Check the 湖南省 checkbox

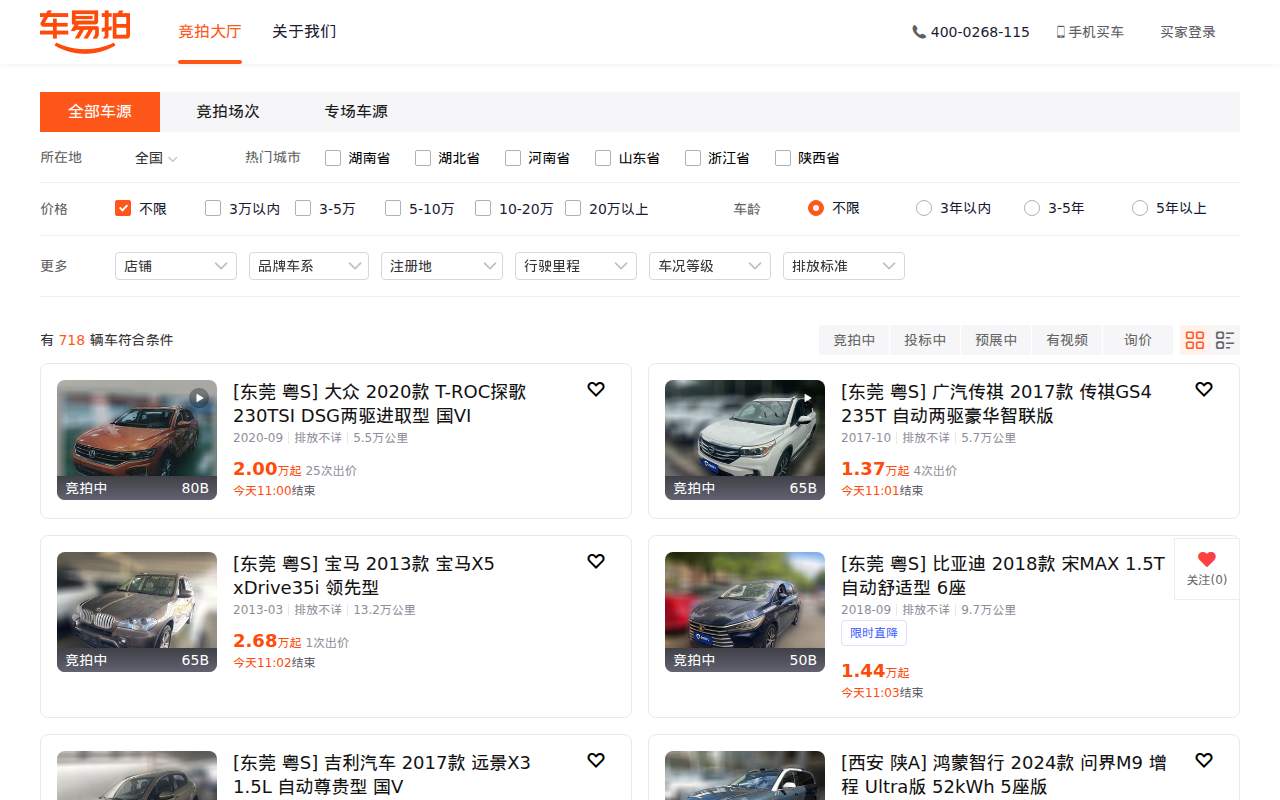(x=333, y=158)
